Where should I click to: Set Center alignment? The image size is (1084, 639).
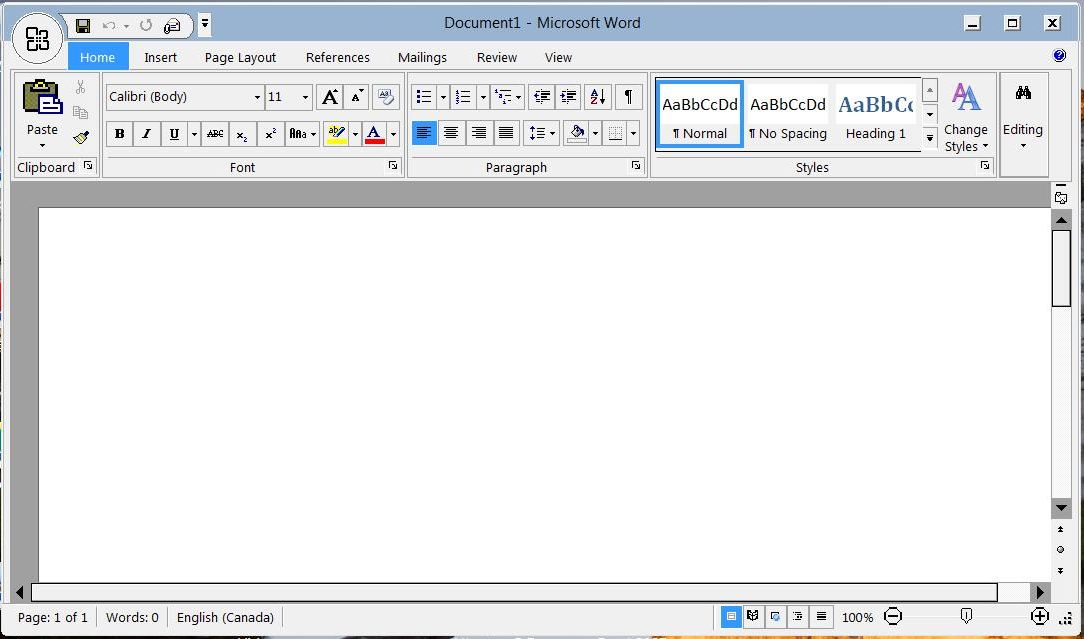pyautogui.click(x=451, y=133)
